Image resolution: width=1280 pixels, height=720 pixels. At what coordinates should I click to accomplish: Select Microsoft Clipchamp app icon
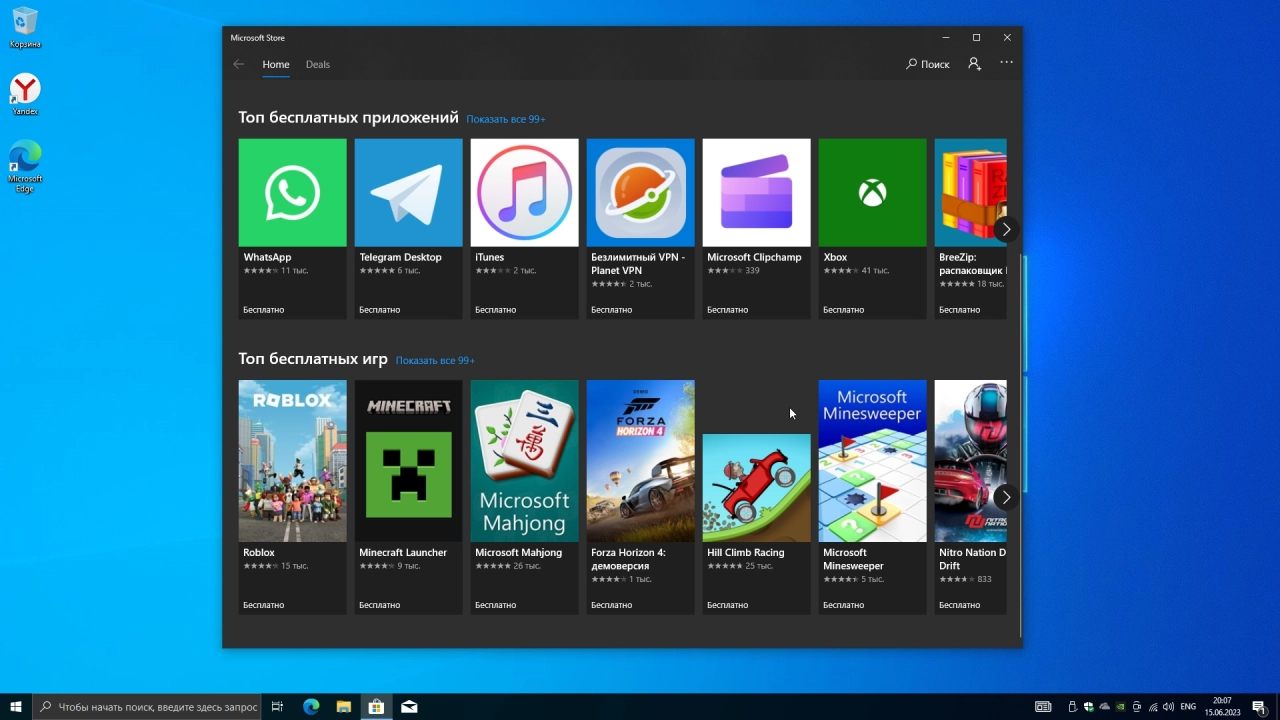756,193
